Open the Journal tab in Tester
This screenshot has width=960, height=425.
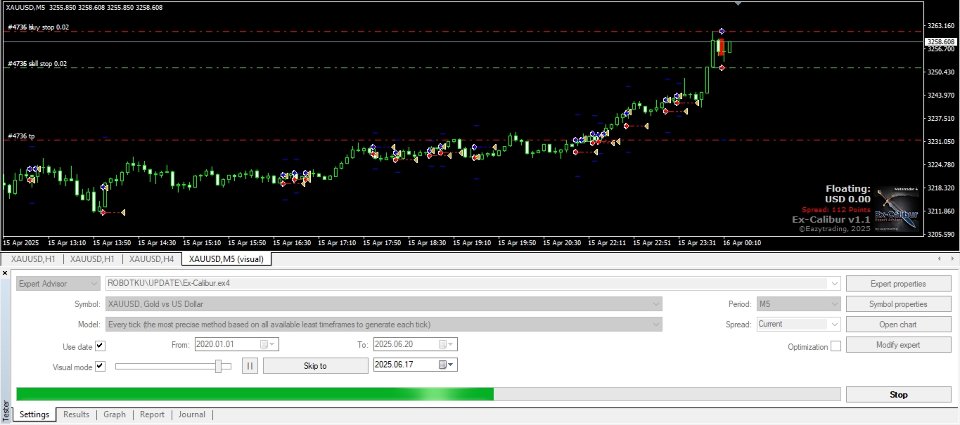click(x=192, y=415)
